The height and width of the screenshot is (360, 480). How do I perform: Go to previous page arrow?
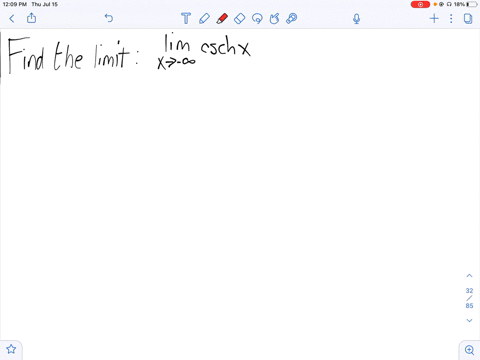click(x=469, y=276)
